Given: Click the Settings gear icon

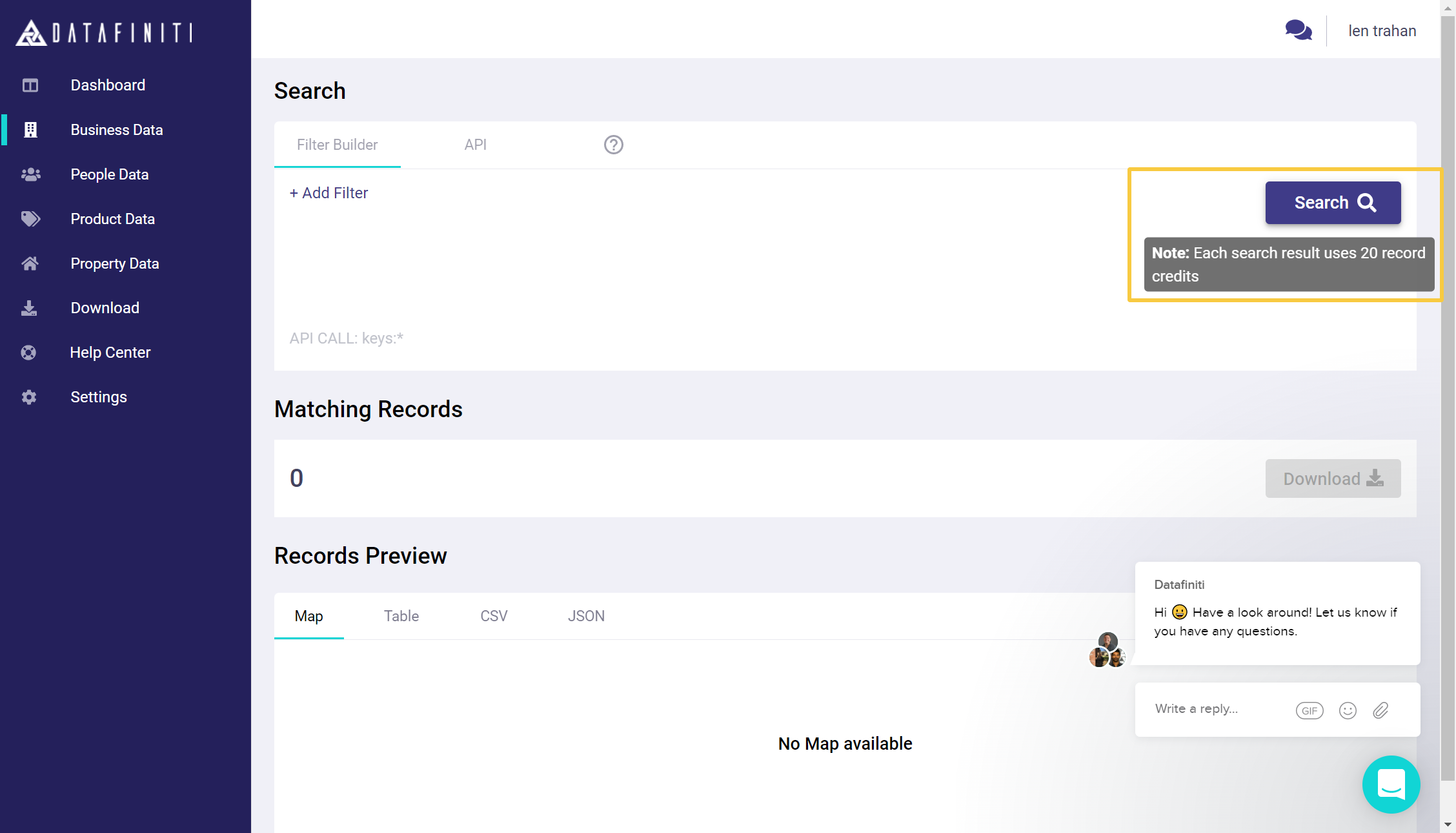Looking at the screenshot, I should pyautogui.click(x=29, y=397).
